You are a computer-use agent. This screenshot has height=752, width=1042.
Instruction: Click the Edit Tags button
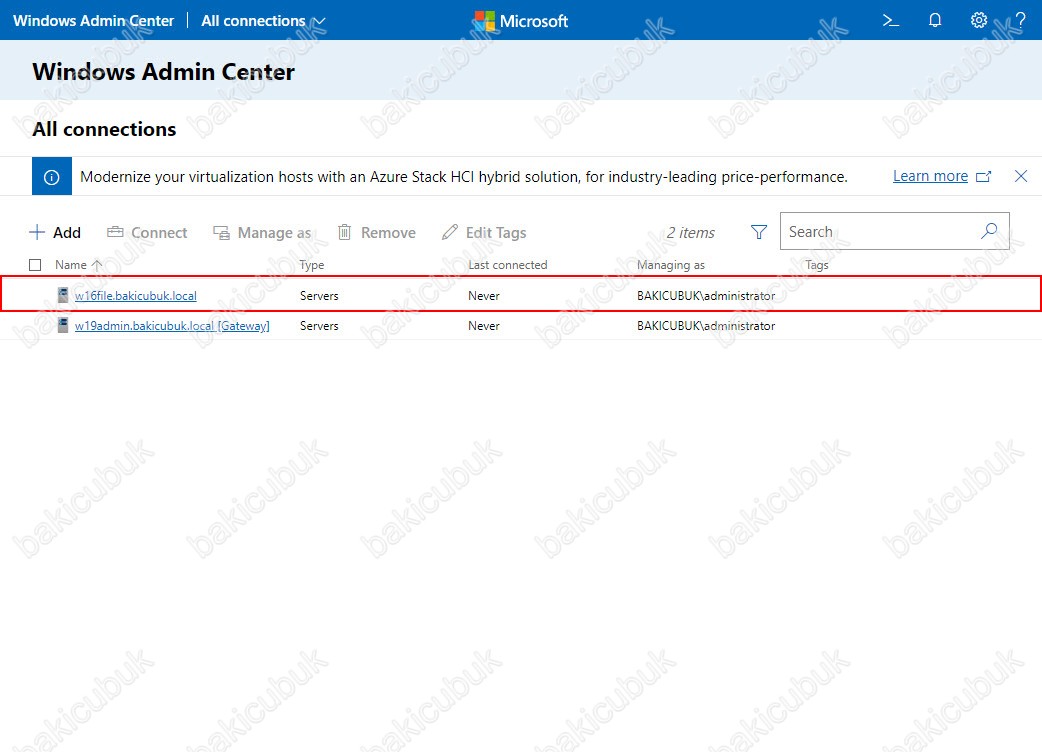(484, 233)
